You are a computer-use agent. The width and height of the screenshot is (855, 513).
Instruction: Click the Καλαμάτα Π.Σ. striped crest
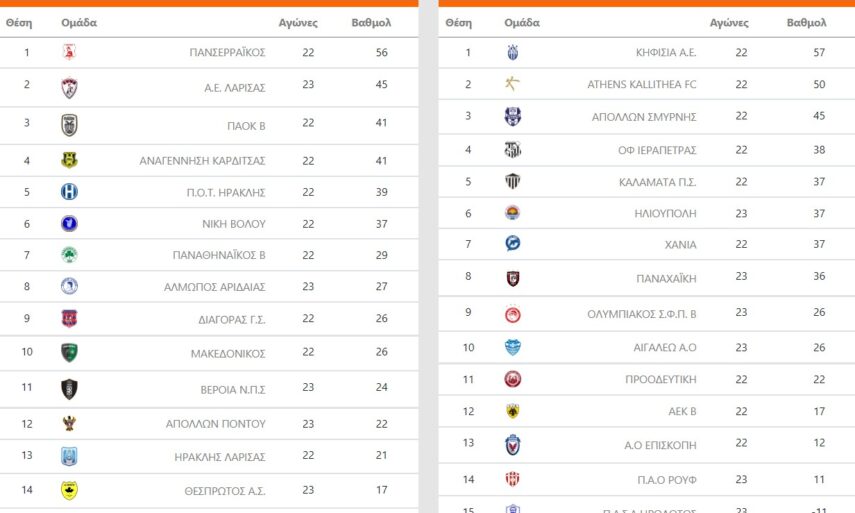pos(513,182)
